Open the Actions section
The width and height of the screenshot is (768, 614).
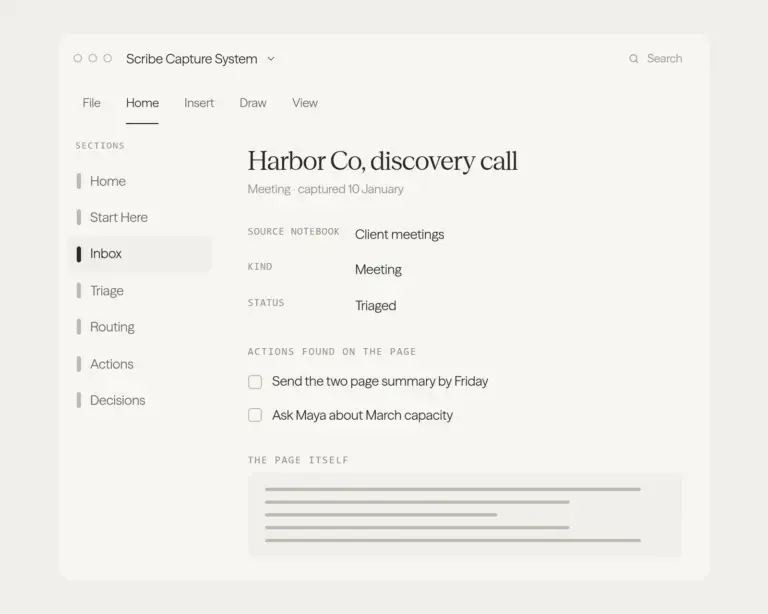tap(140, 364)
